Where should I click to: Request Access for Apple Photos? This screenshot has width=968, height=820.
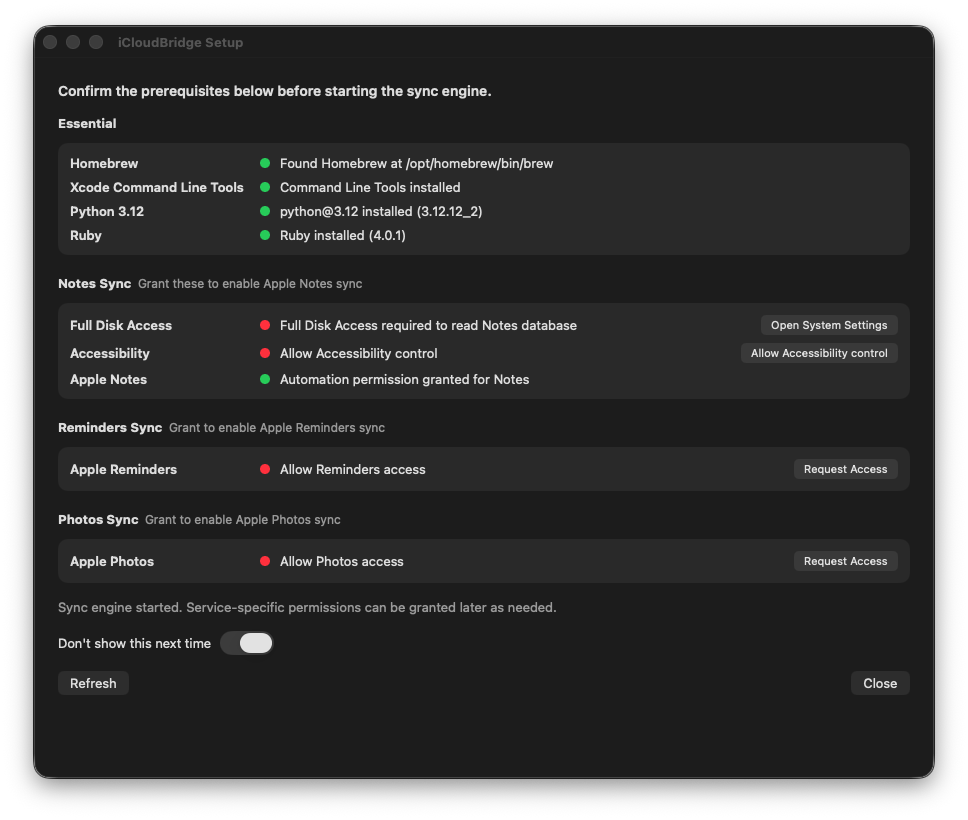845,560
